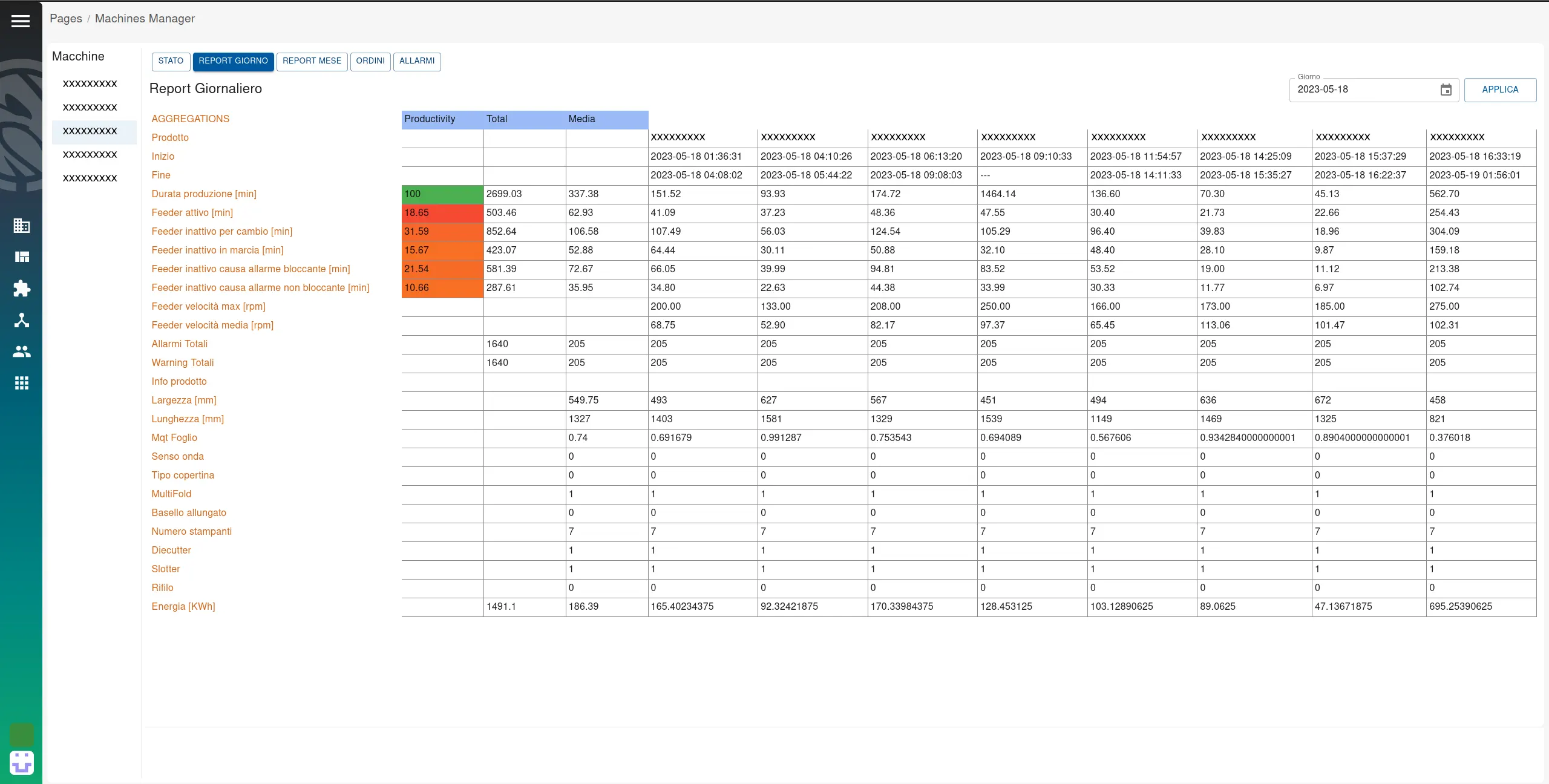Image resolution: width=1549 pixels, height=784 pixels.
Task: Open the users group sidebar icon
Action: click(22, 351)
